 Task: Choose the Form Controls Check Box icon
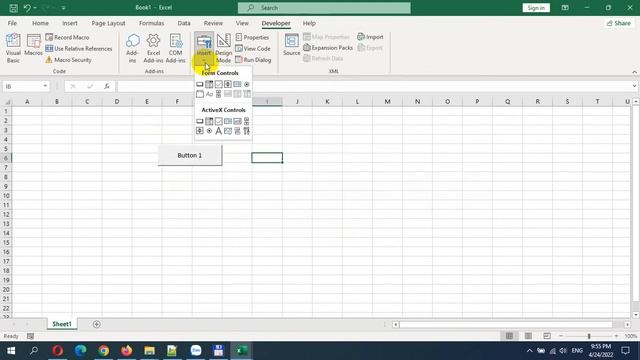click(218, 84)
